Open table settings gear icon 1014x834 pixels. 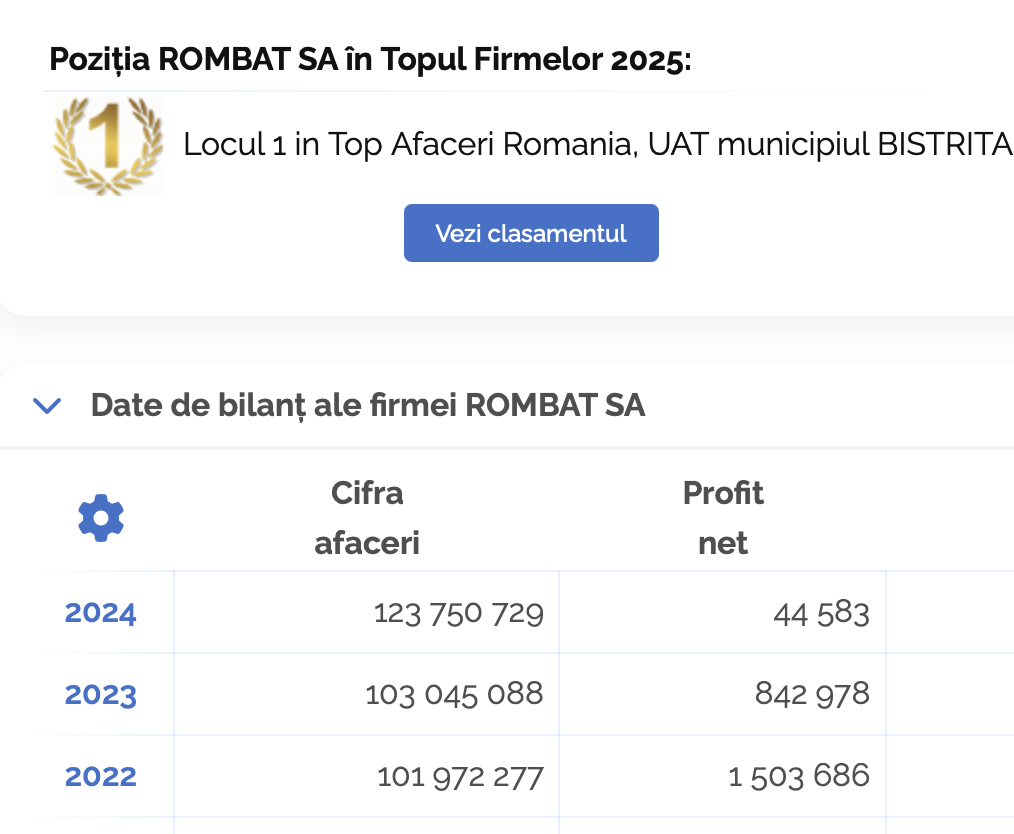[x=101, y=518]
